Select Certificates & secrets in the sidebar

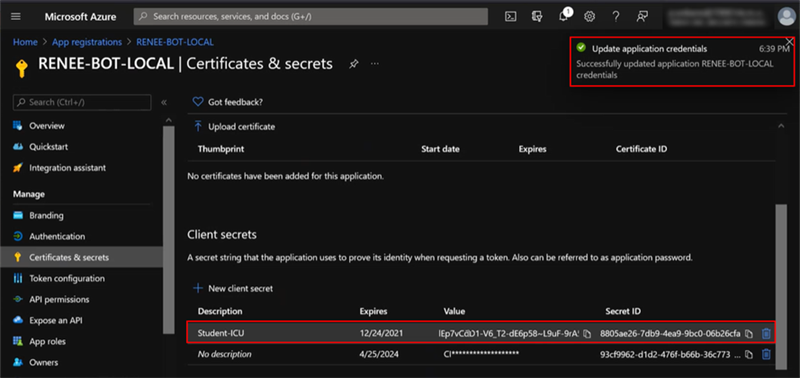(x=69, y=257)
